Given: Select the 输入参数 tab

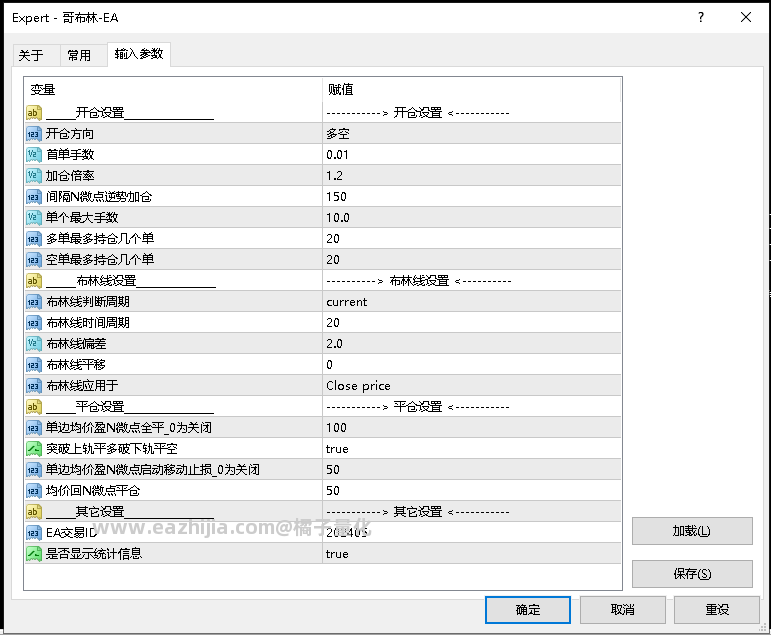Looking at the screenshot, I should [x=139, y=54].
